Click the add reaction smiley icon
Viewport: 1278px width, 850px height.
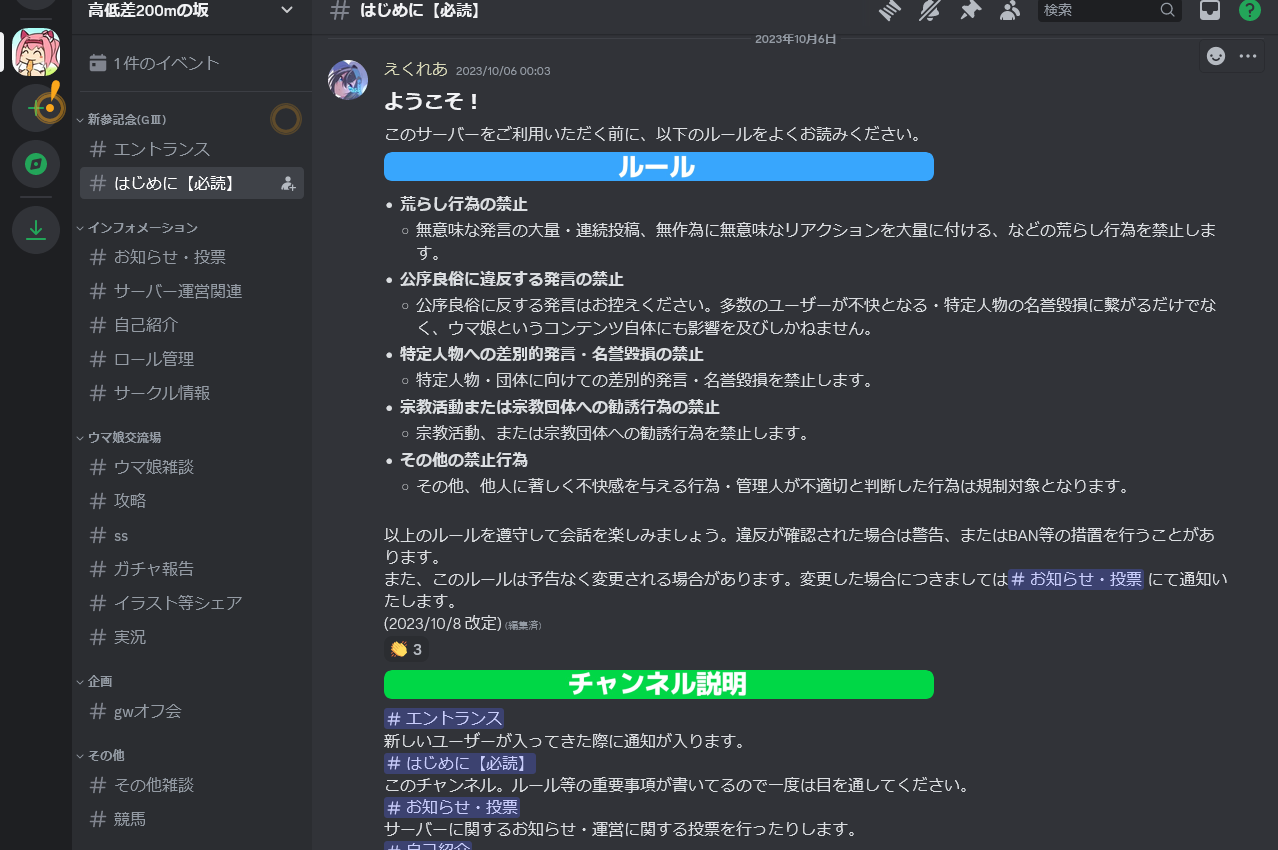point(1216,56)
